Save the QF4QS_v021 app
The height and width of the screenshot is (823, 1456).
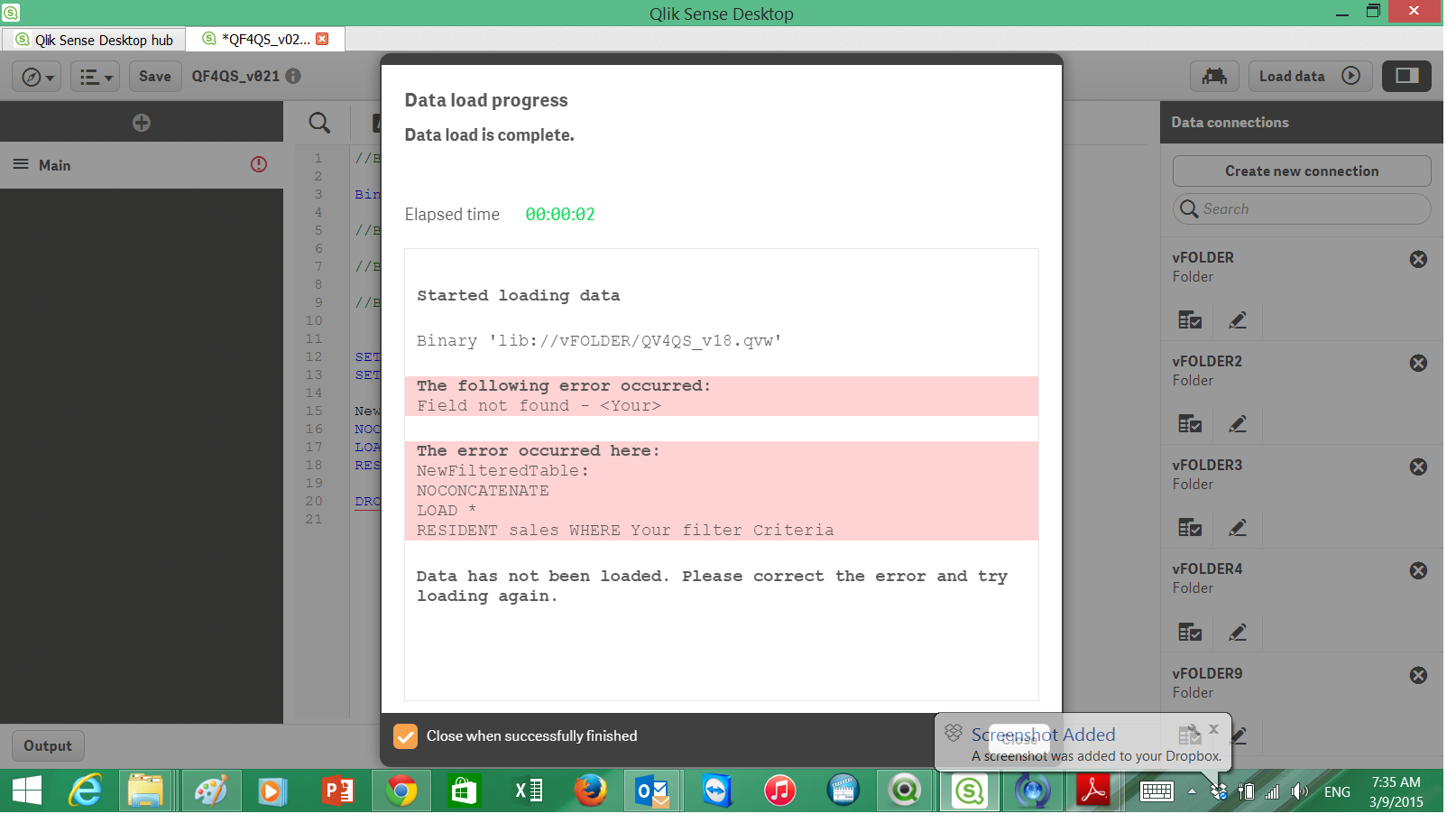tap(156, 77)
